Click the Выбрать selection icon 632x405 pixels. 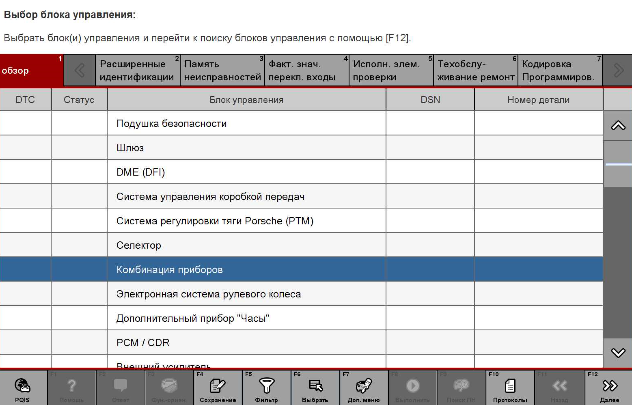315,387
